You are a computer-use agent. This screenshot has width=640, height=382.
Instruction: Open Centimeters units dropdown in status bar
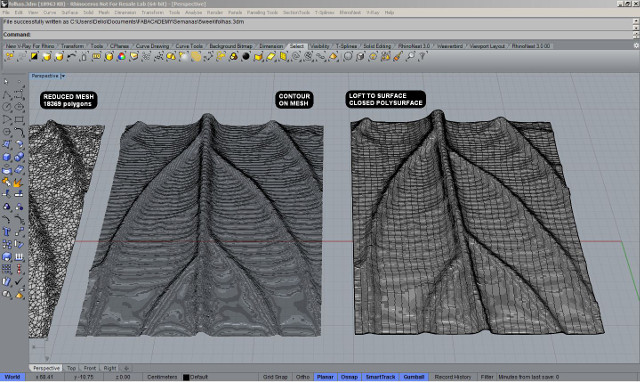click(x=162, y=377)
